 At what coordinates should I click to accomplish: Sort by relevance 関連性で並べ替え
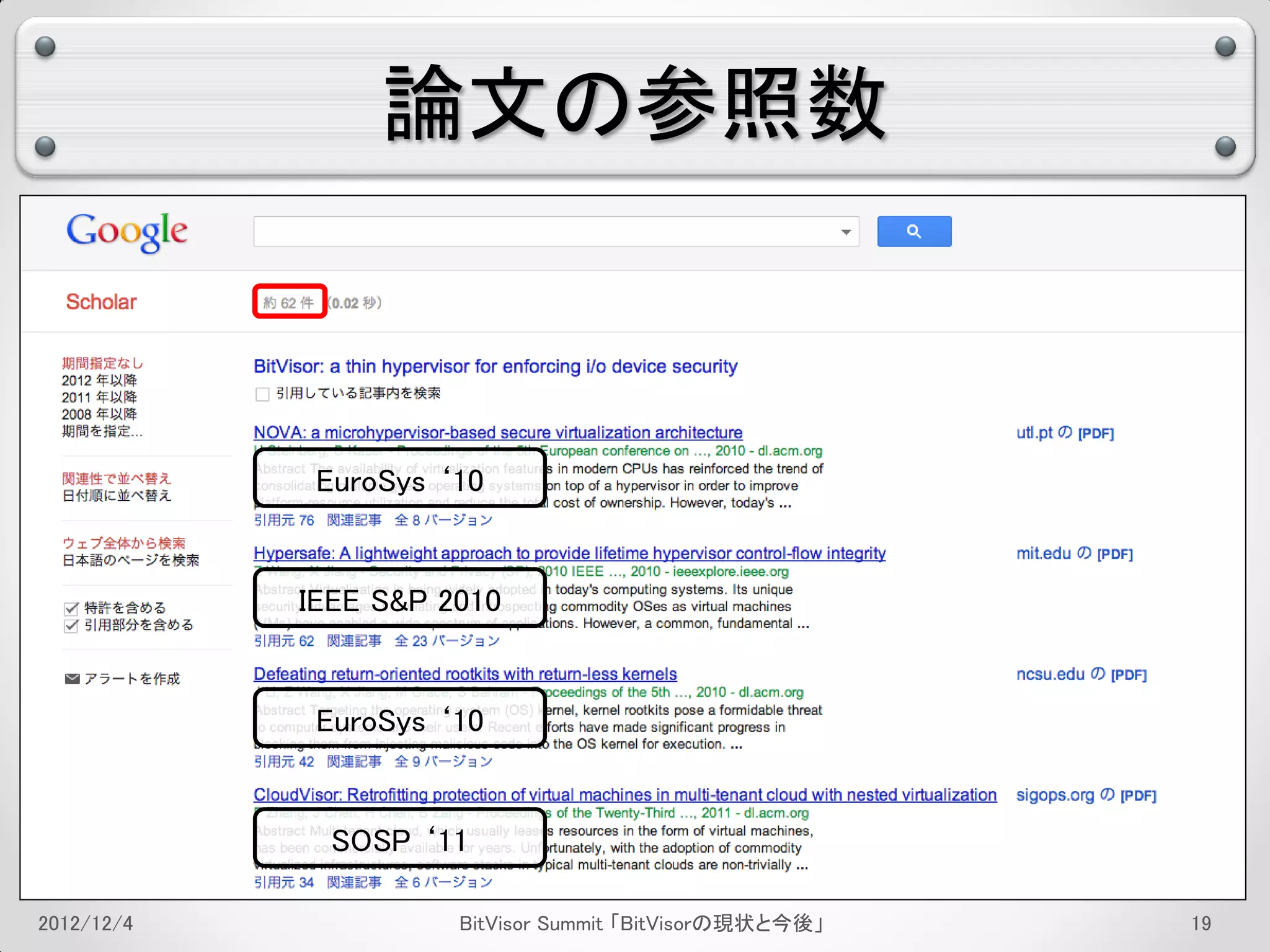(x=117, y=478)
